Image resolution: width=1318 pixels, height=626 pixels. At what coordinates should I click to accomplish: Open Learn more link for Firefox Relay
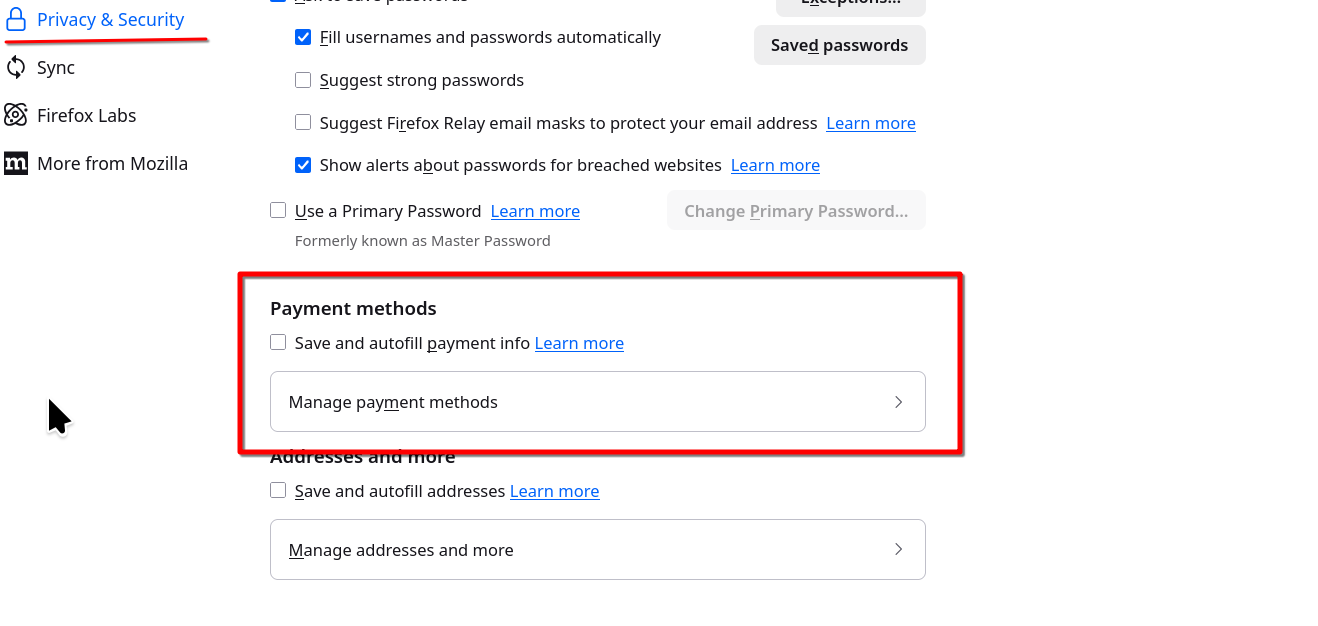[870, 123]
